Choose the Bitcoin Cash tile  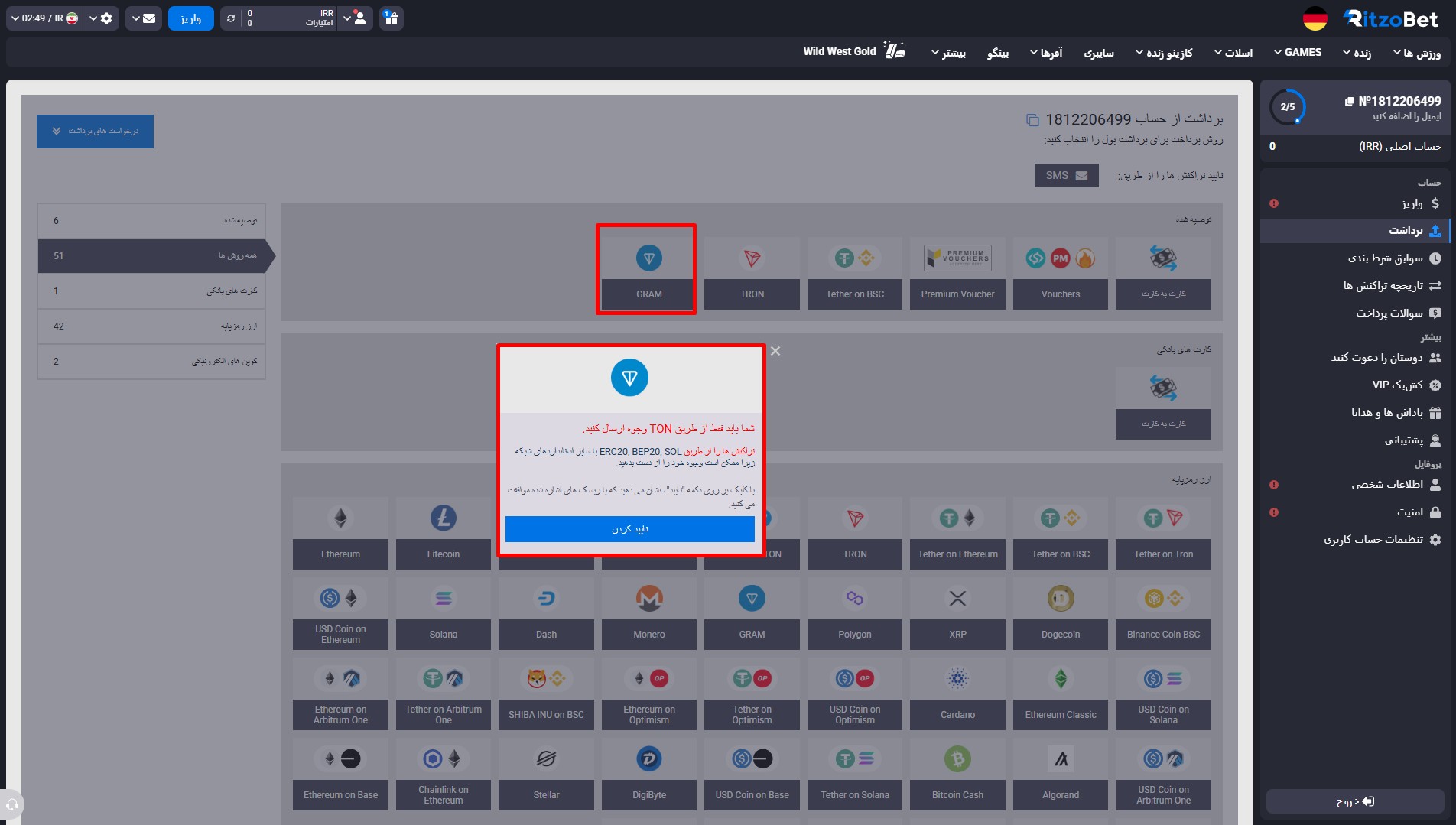click(957, 774)
